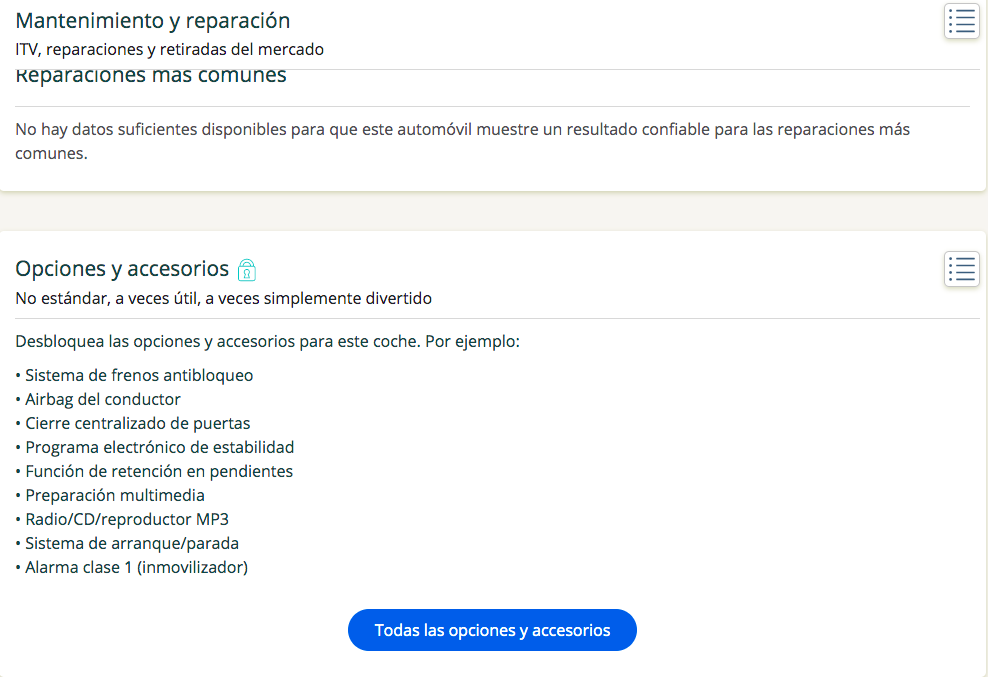988x677 pixels.
Task: Open the list menu icon in Opciones y accesorios
Action: click(x=962, y=269)
